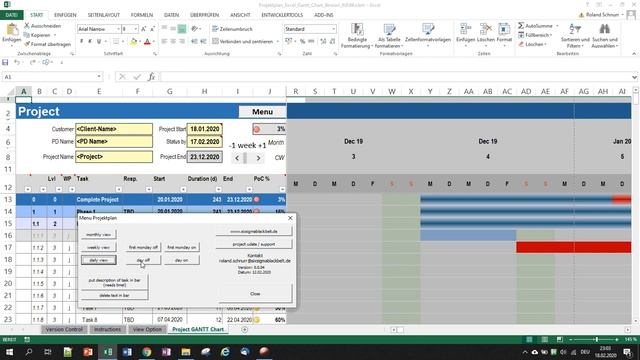The height and width of the screenshot is (360, 640).
Task: Click the save icon in quick access toolbar
Action: coord(5,62)
